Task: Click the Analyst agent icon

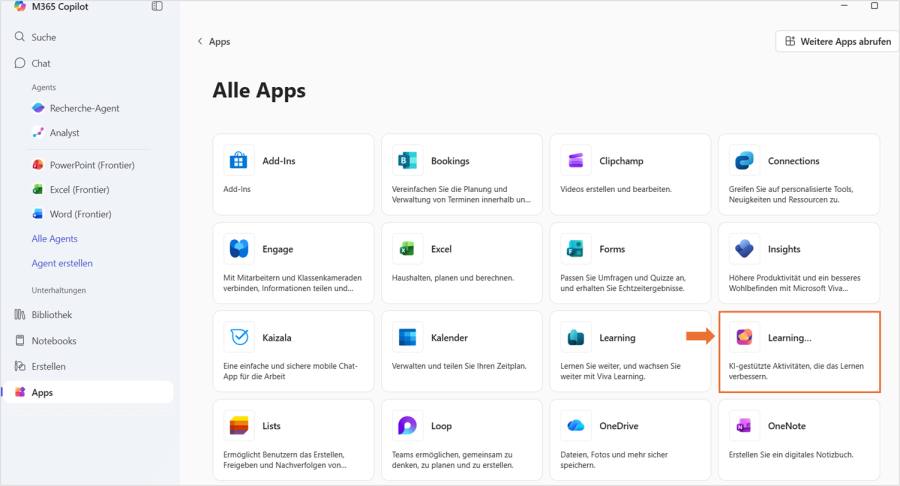Action: [38, 133]
